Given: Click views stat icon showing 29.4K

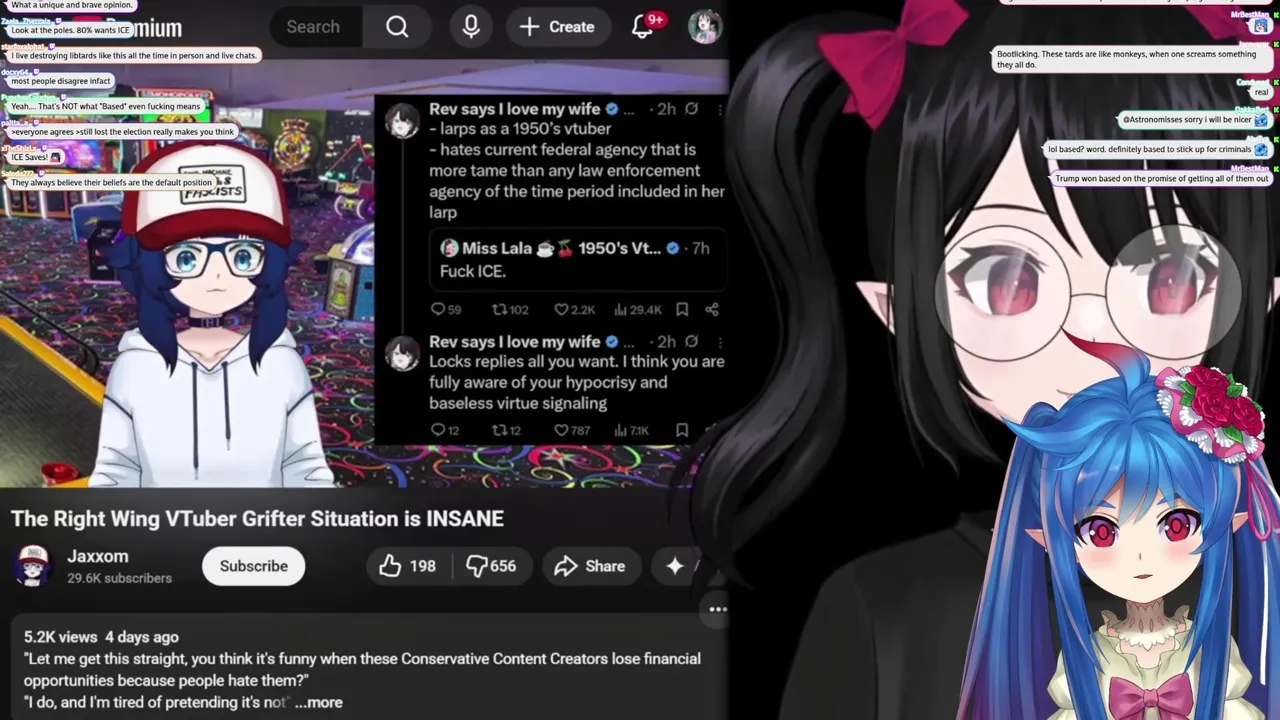Looking at the screenshot, I should click(x=640, y=310).
